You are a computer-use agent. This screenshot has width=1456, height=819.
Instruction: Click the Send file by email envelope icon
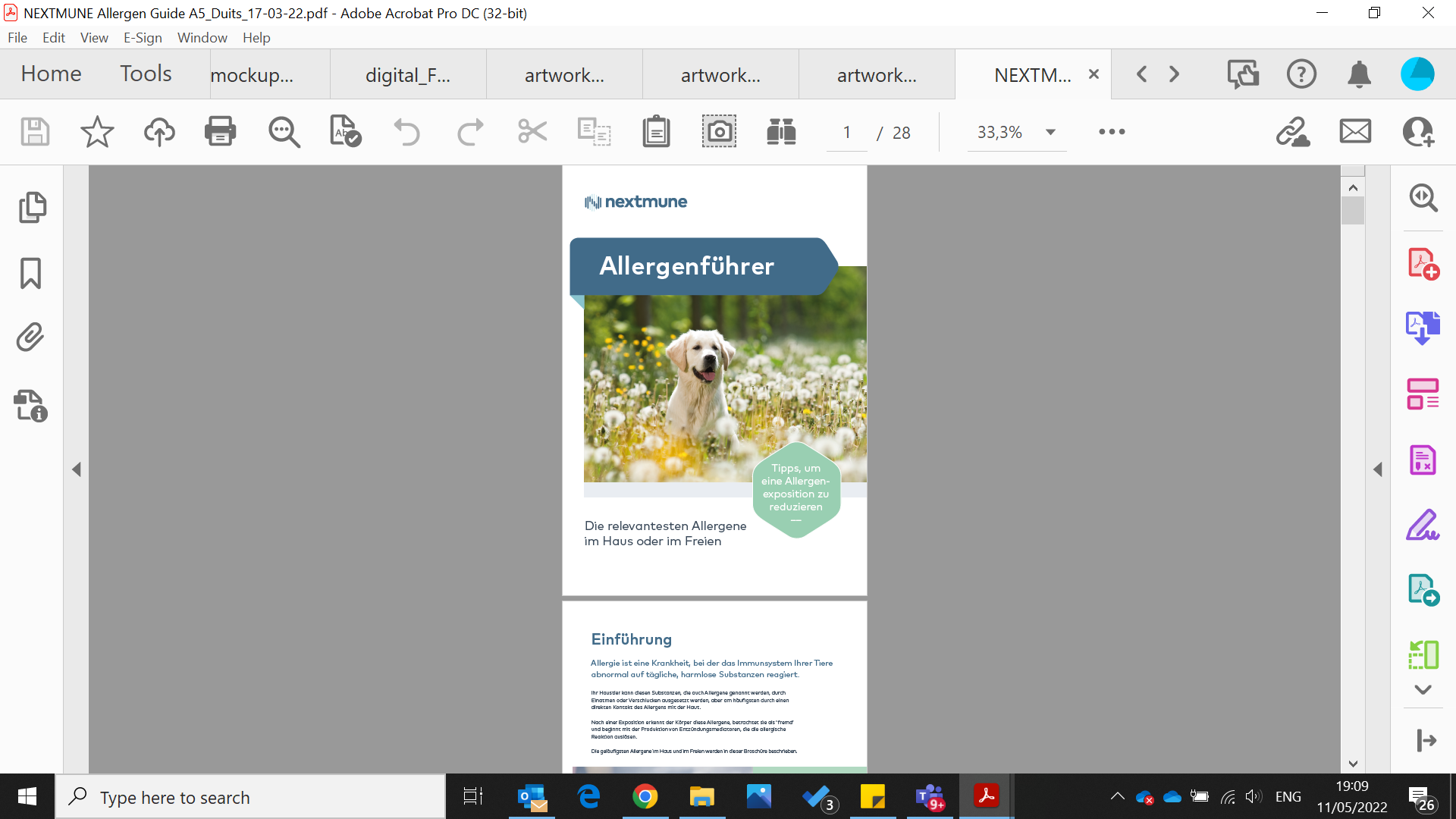click(x=1355, y=132)
